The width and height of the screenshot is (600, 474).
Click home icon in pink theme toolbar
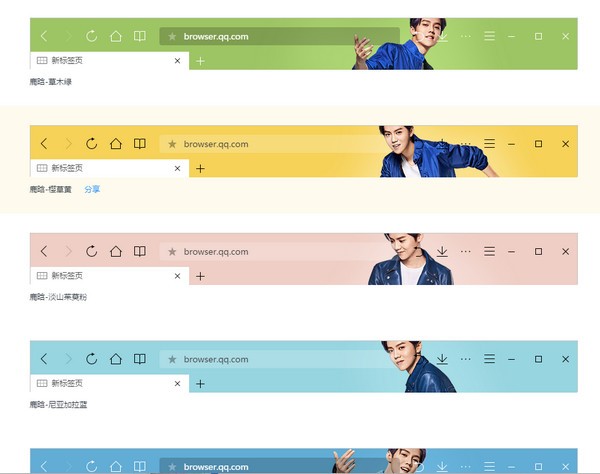pos(116,251)
